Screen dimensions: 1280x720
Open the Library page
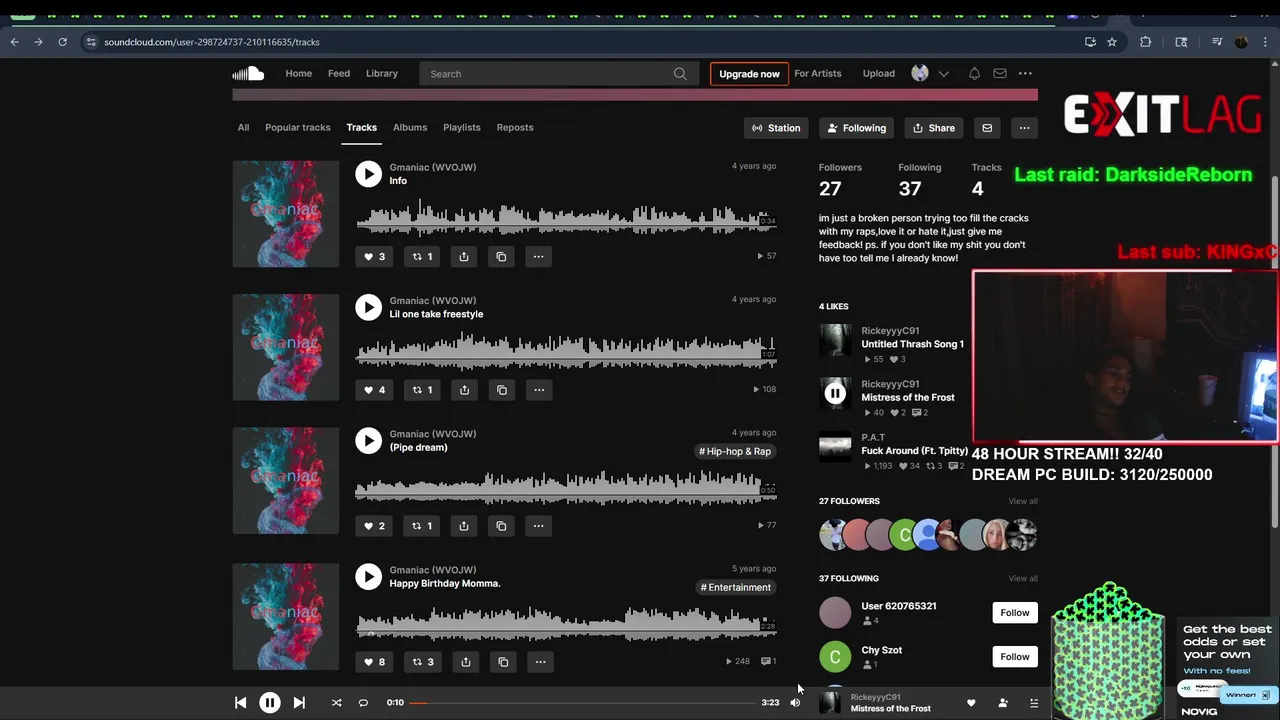pos(382,74)
